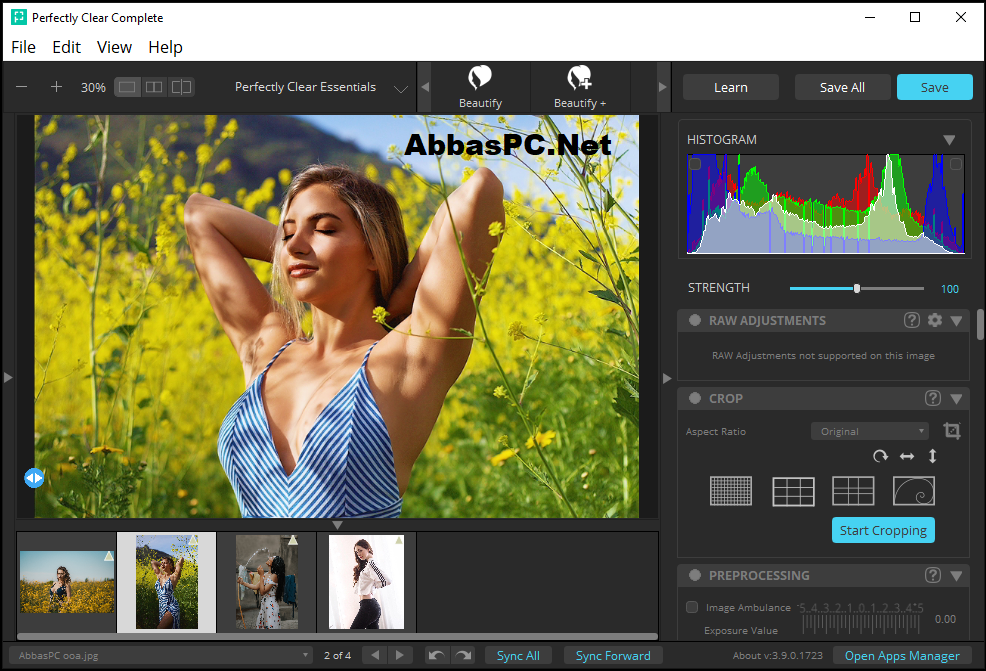Toggle RAW Adjustments section on

point(695,320)
